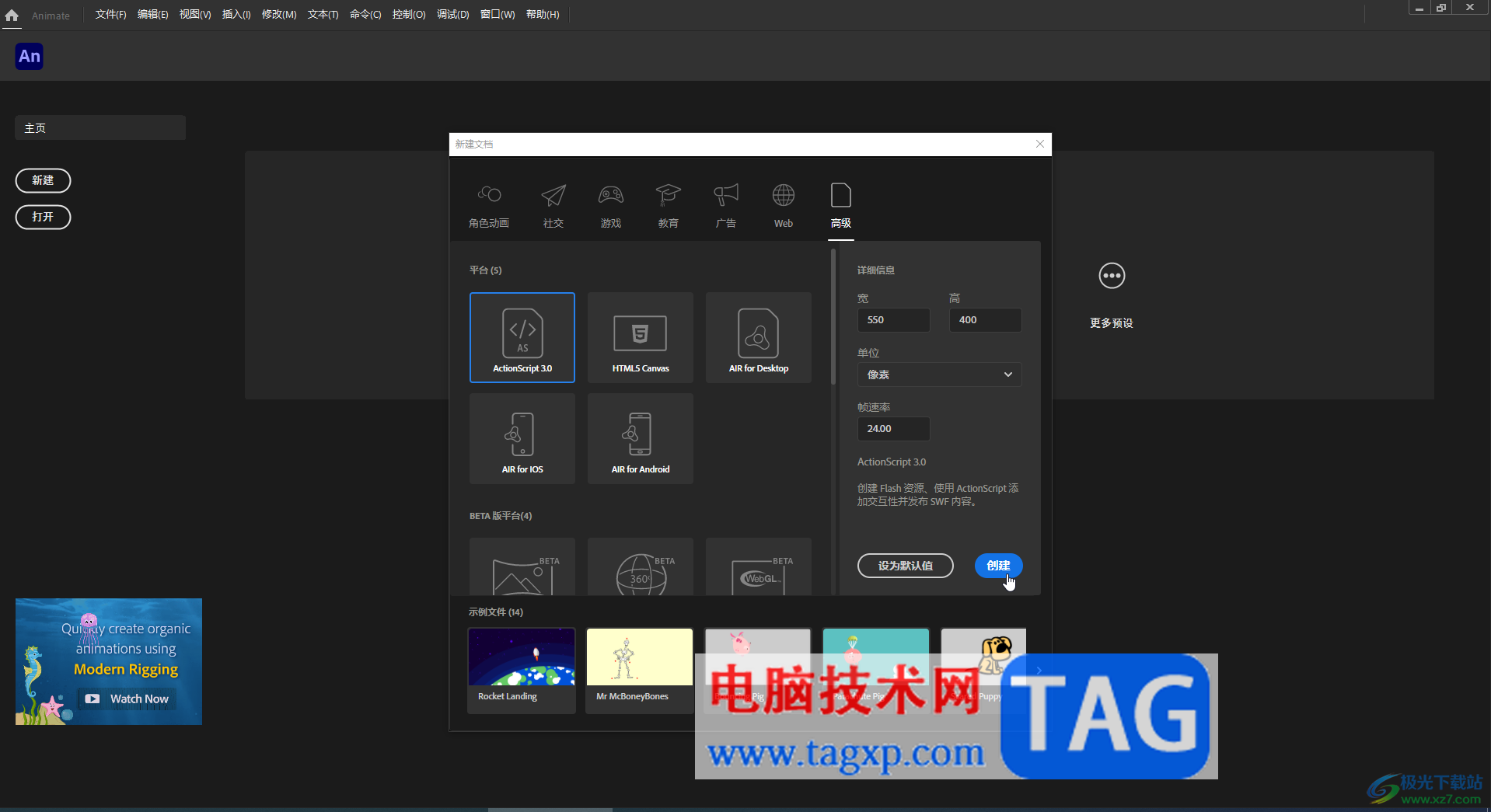Select the 高级 advanced preset tab
Image resolution: width=1491 pixels, height=812 pixels.
pyautogui.click(x=841, y=206)
